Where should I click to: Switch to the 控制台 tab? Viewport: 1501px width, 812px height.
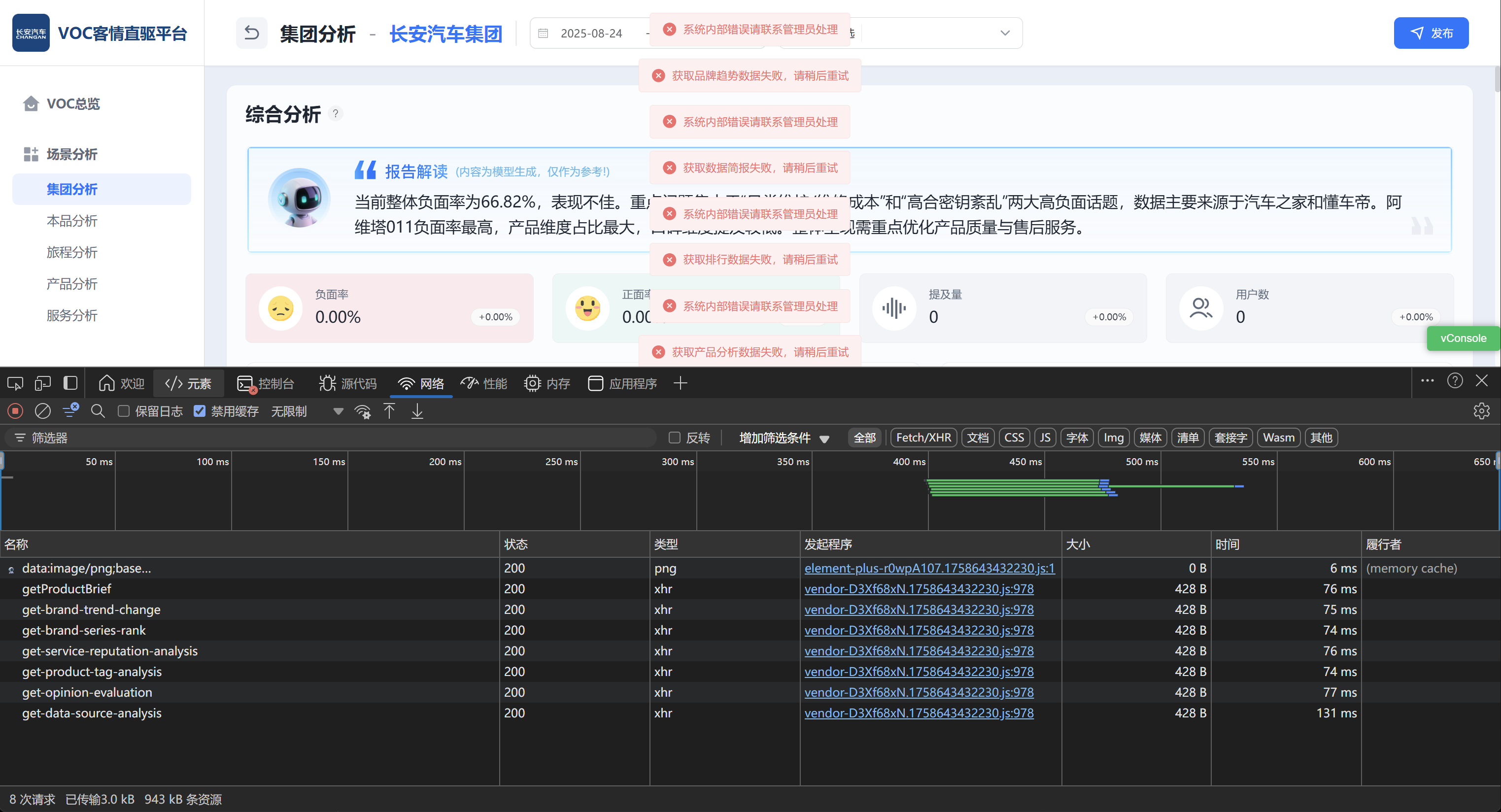pyautogui.click(x=266, y=383)
